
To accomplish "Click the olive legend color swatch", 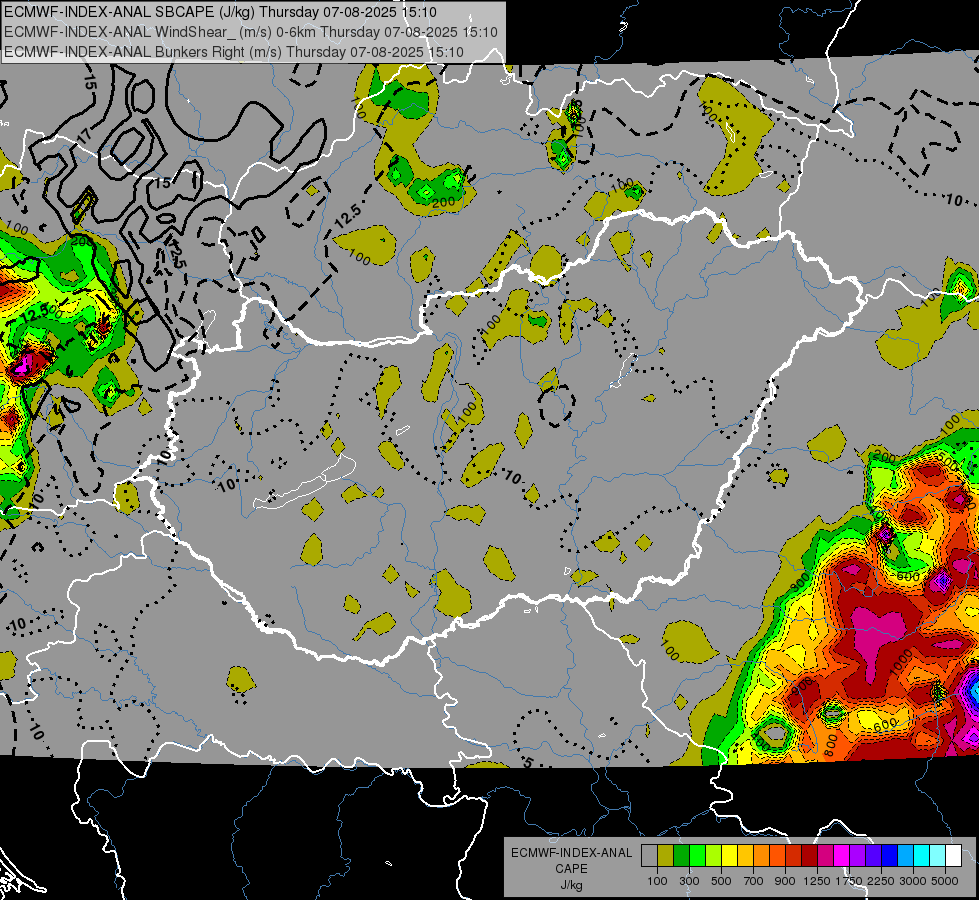I will [x=665, y=856].
